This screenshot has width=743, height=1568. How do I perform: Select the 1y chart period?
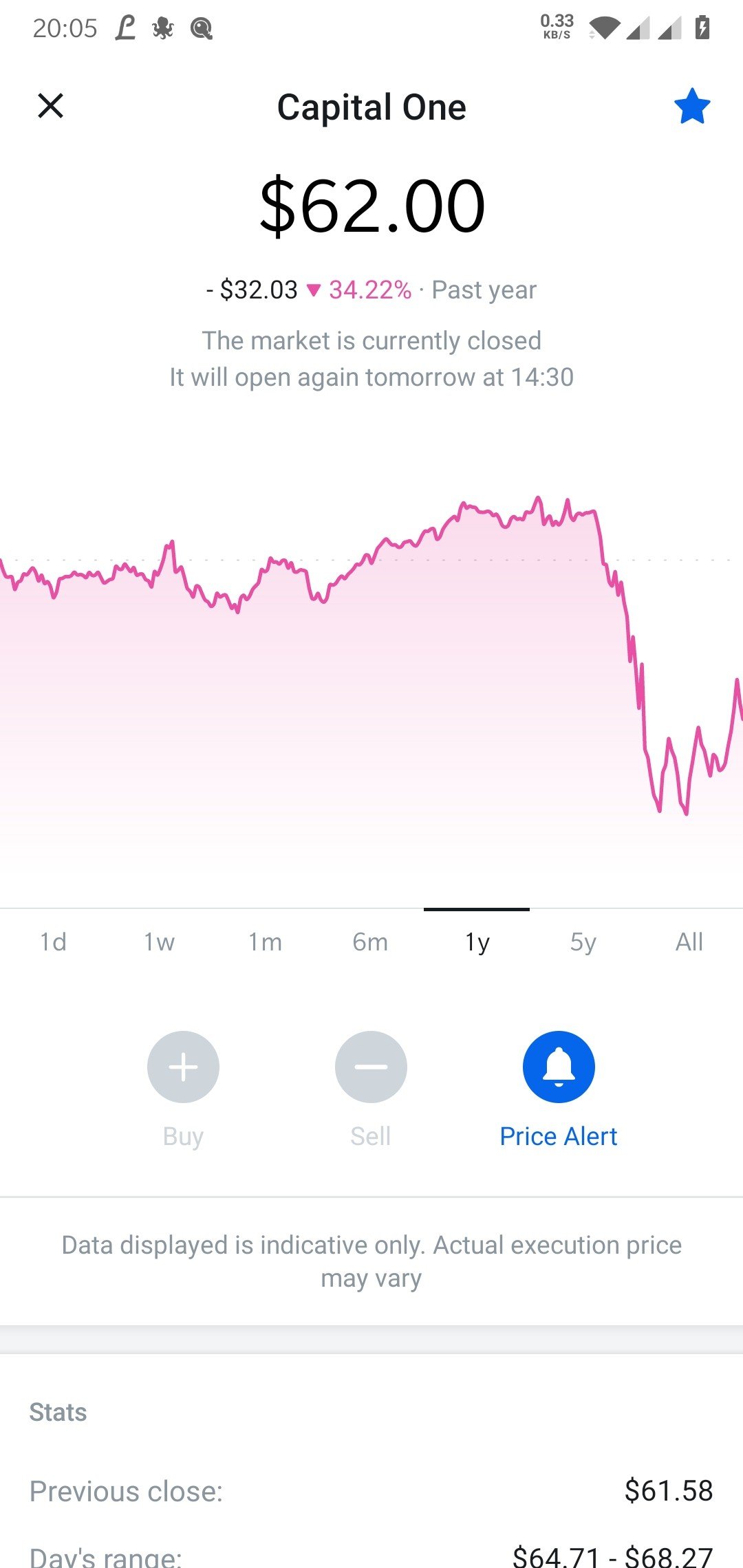(x=477, y=941)
